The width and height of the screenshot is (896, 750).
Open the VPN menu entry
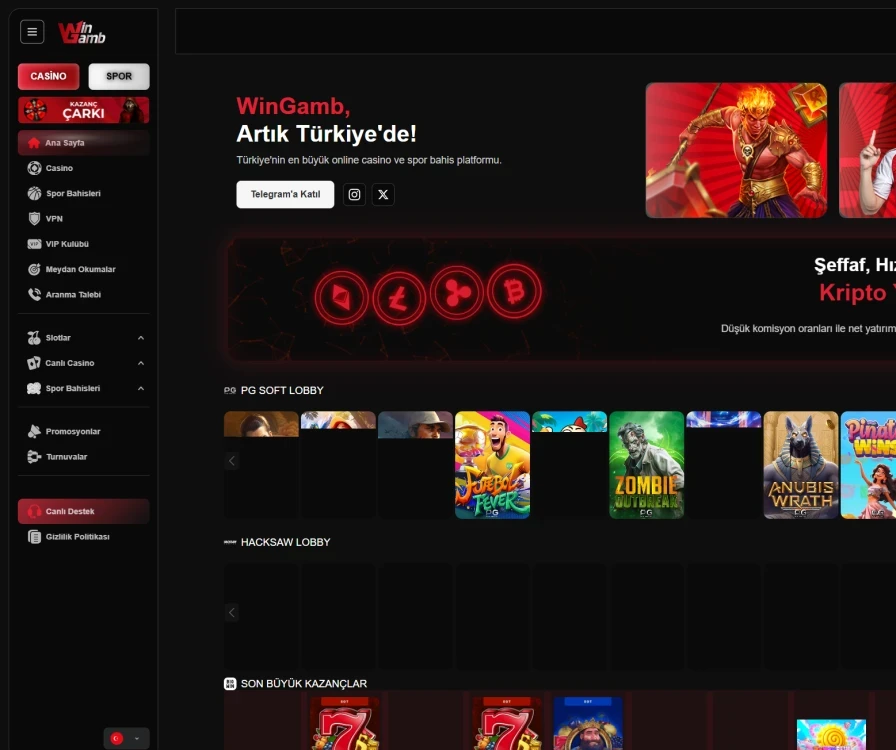pyautogui.click(x=83, y=218)
